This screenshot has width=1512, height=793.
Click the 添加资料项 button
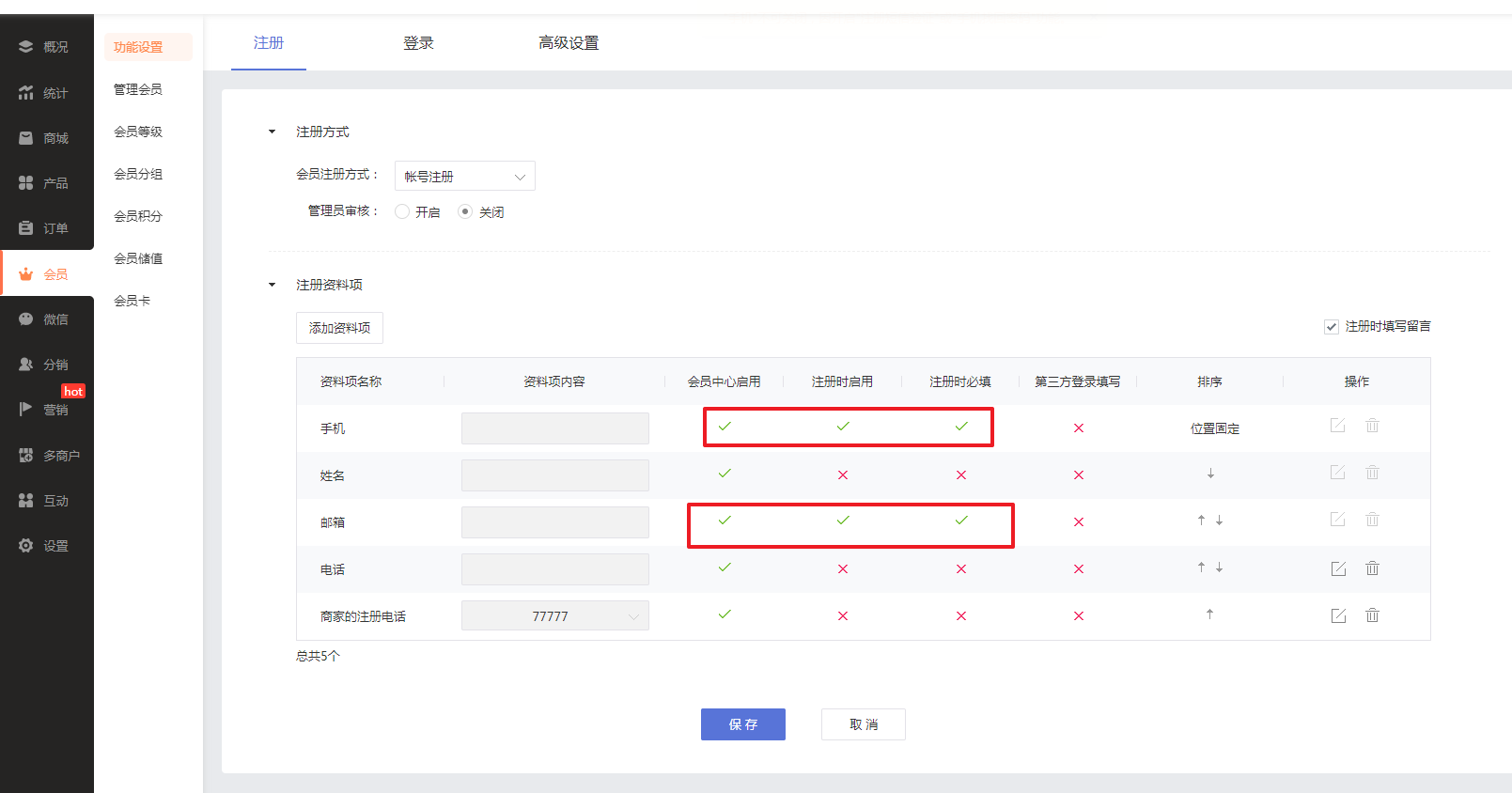[x=339, y=328]
